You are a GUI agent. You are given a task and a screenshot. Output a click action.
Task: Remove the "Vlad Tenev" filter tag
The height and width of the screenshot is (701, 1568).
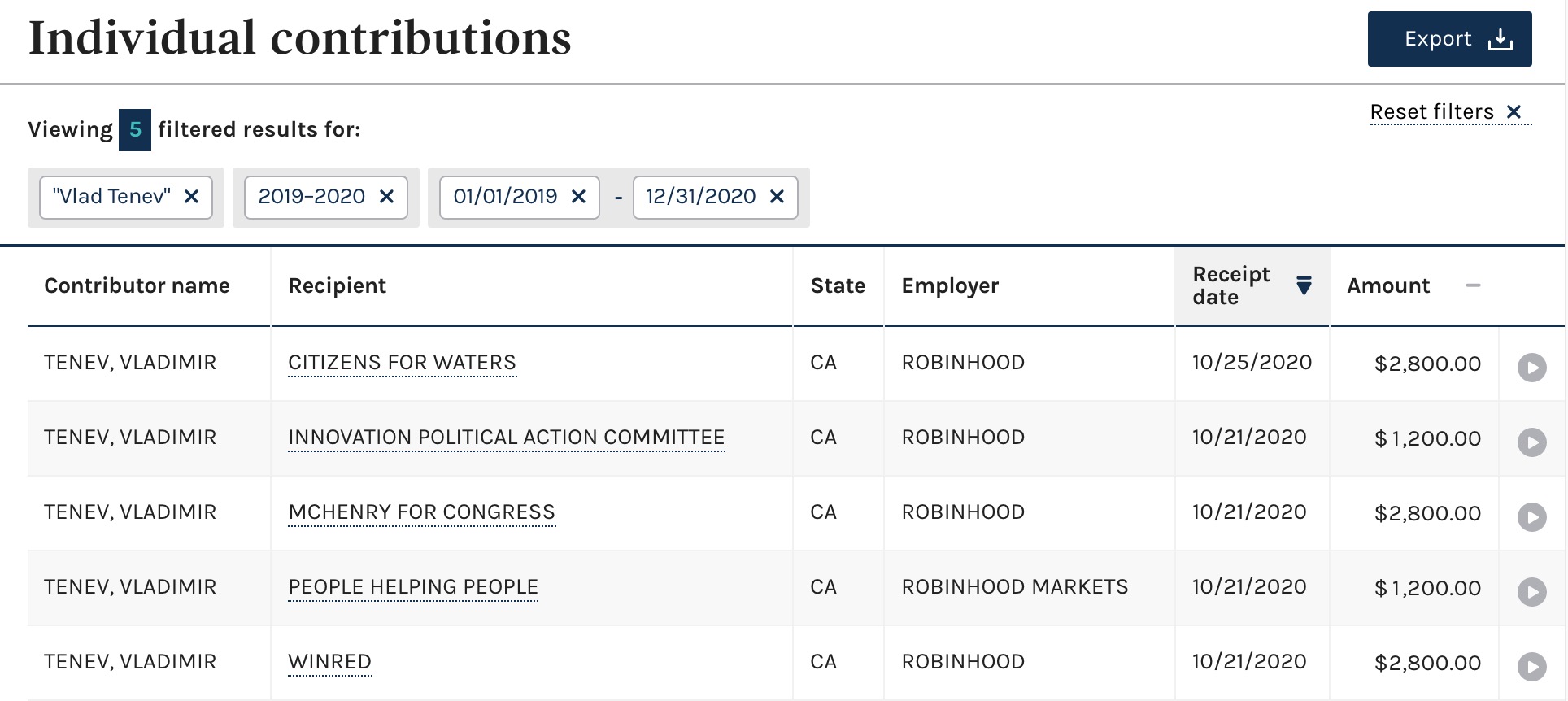click(192, 197)
